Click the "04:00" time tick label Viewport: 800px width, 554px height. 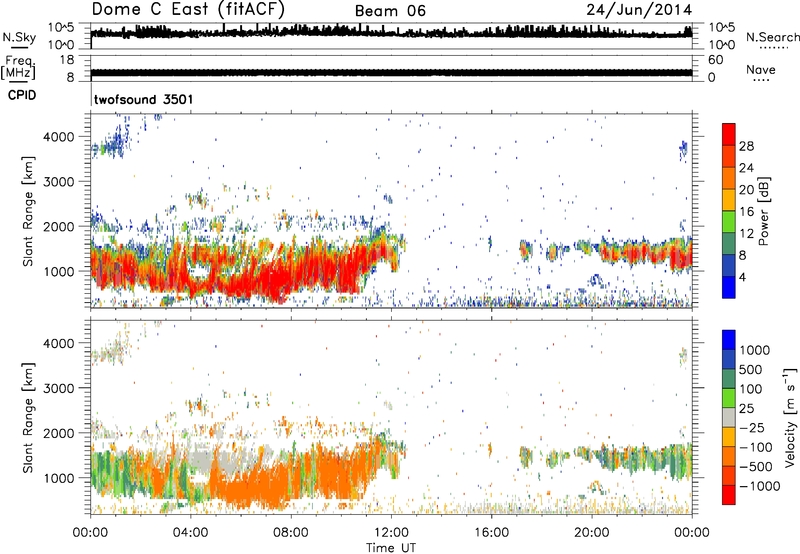pyautogui.click(x=190, y=533)
